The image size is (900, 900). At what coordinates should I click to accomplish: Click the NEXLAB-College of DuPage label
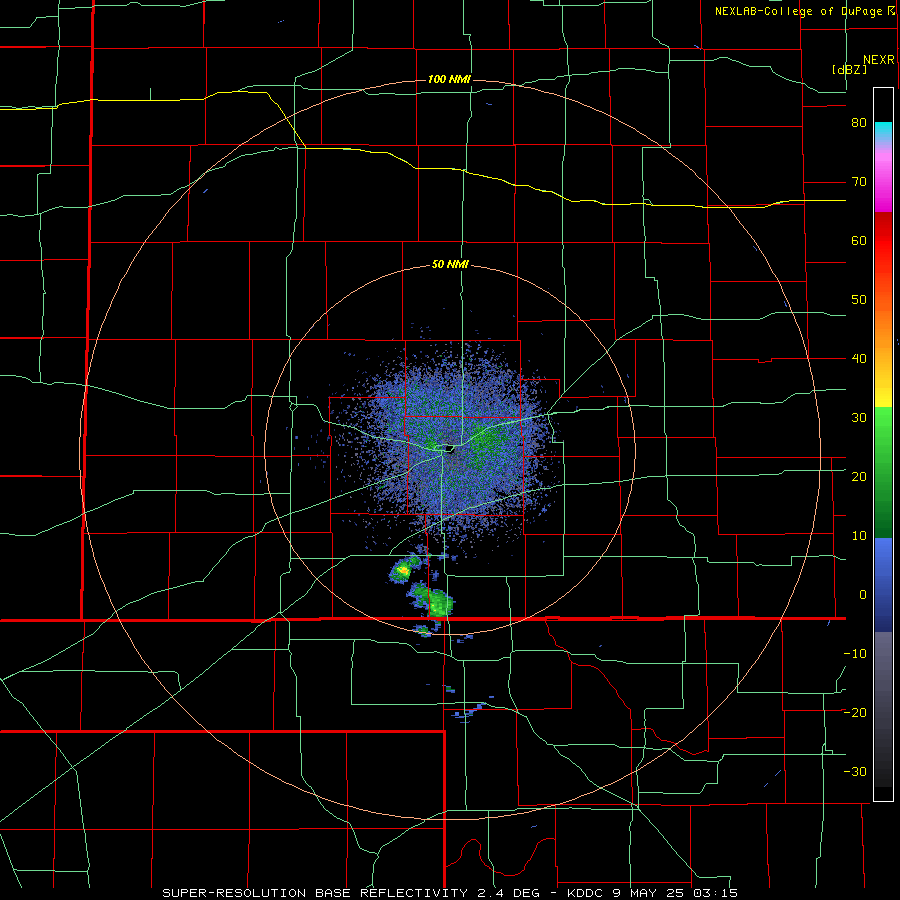[x=798, y=11]
